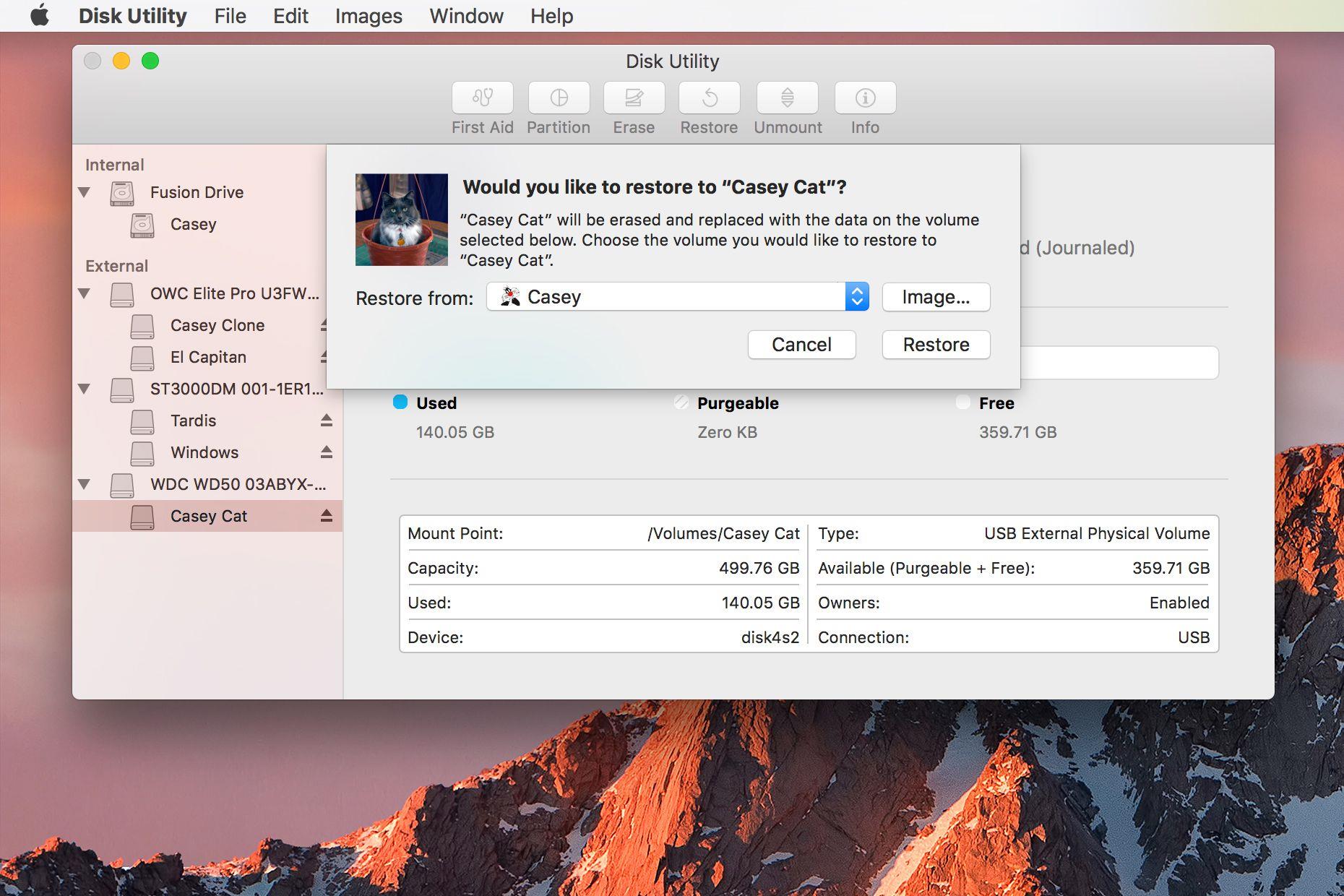This screenshot has height=896, width=1344.
Task: Click the Image... button
Action: (936, 297)
